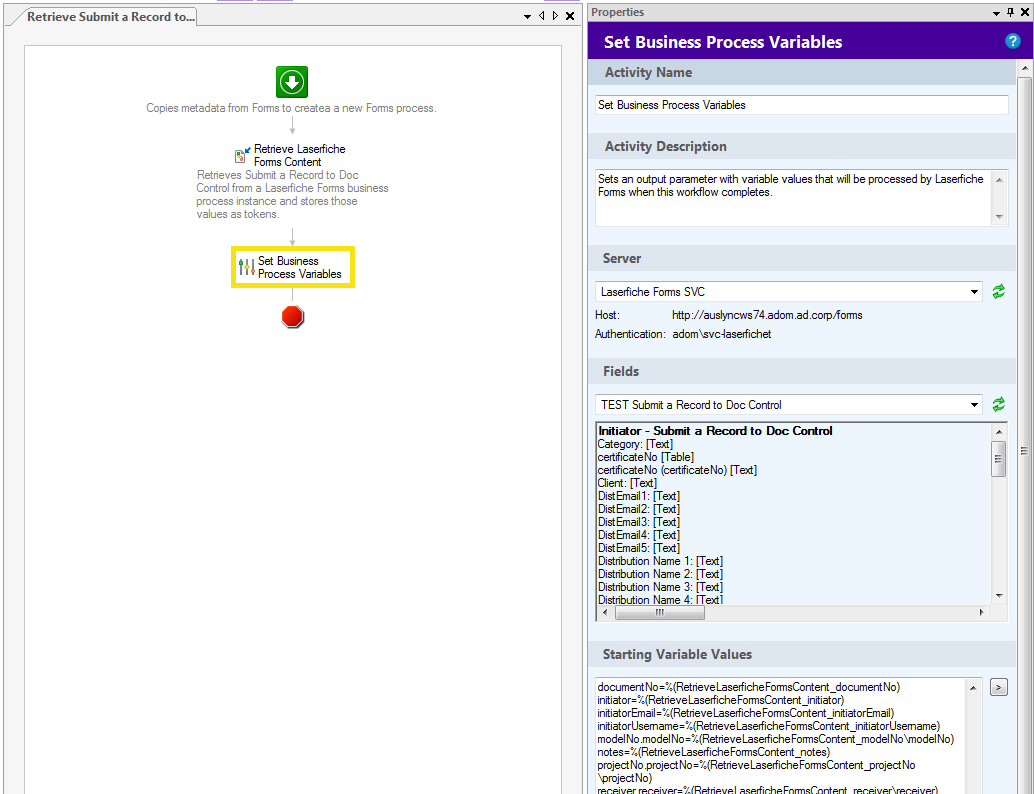1034x794 pixels.
Task: Click the workflow description text on canvas
Action: 291,108
